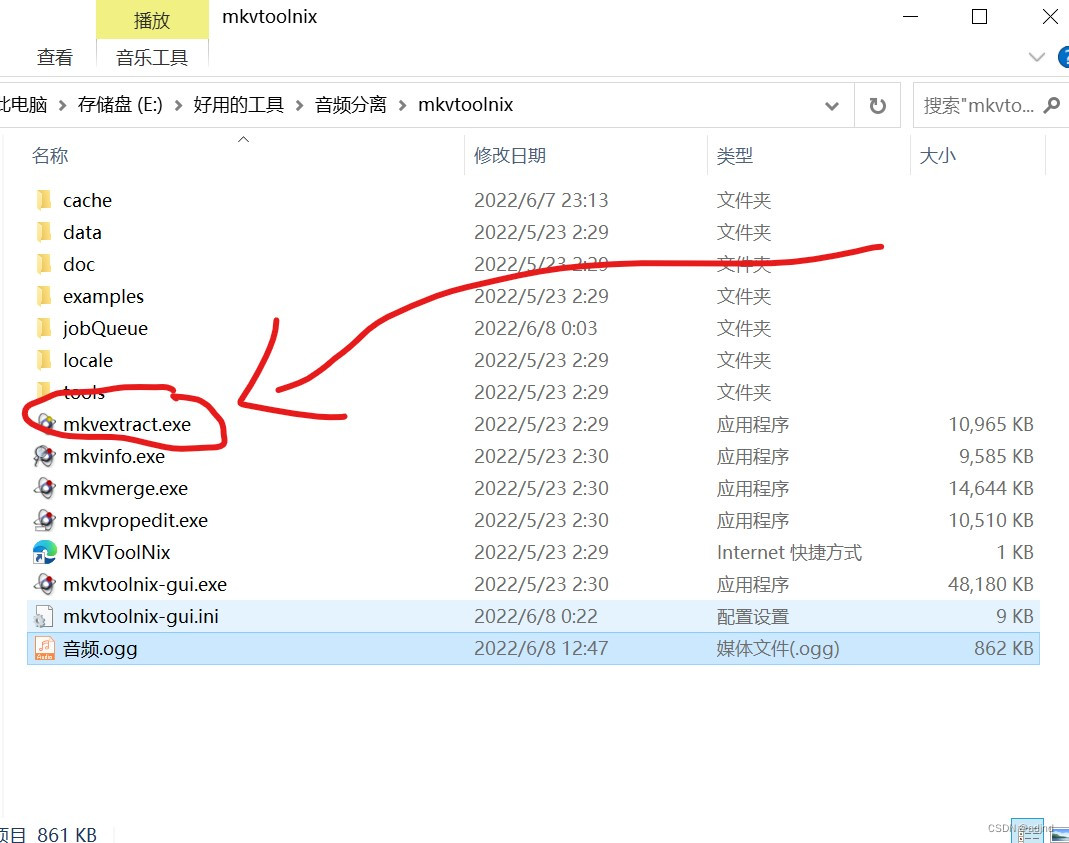This screenshot has height=843, width=1069.
Task: Open the 存储盘 (E:) breadcrumb dropdown arrow
Action: [x=179, y=105]
